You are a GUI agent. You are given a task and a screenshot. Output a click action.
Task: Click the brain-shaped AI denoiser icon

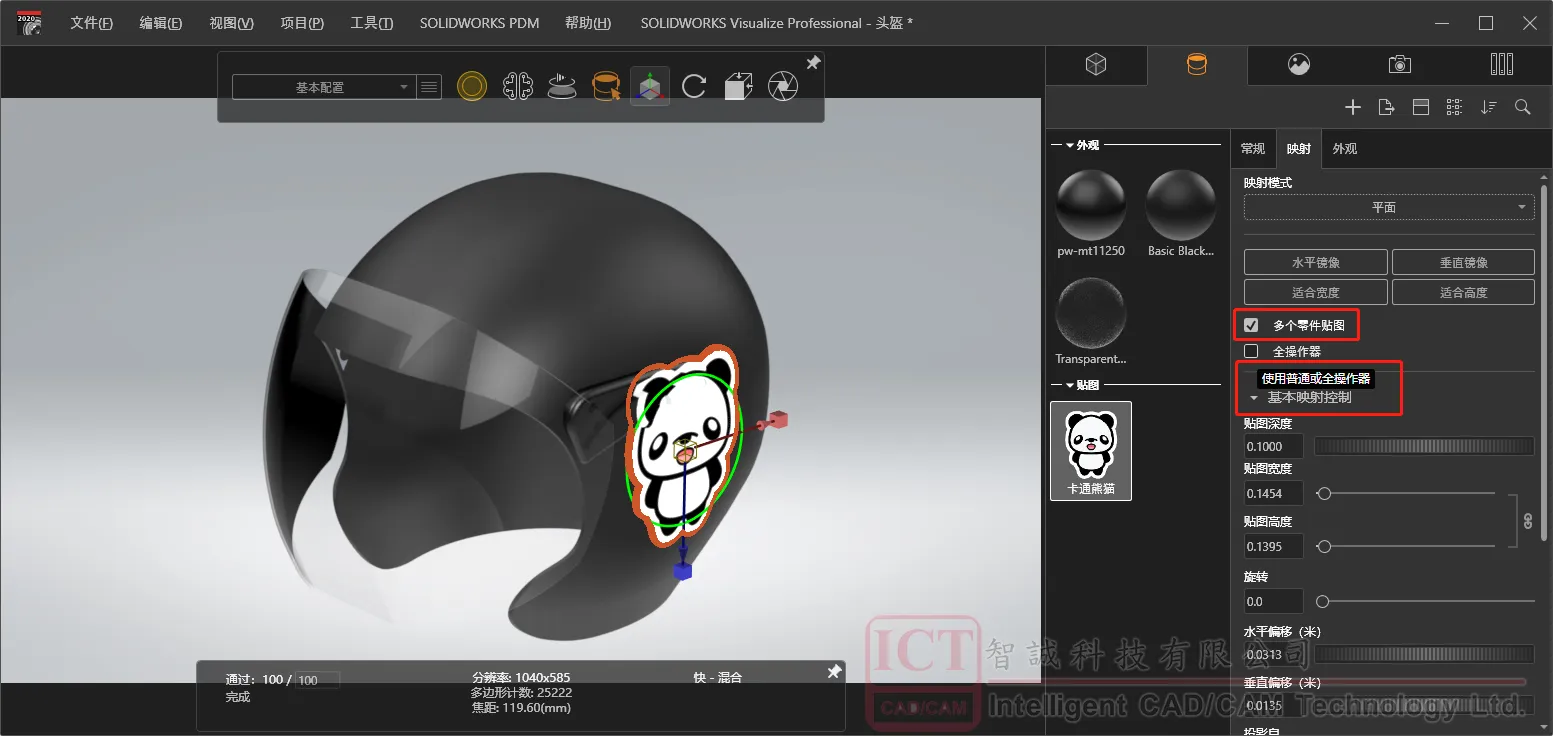click(x=517, y=87)
